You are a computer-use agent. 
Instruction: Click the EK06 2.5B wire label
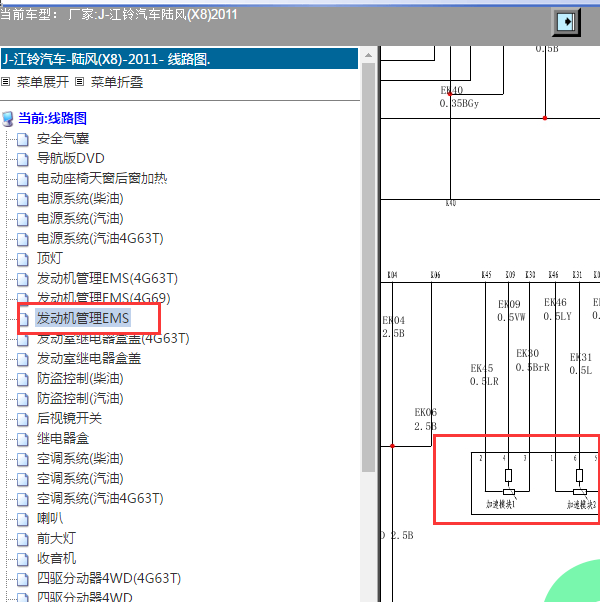point(425,419)
